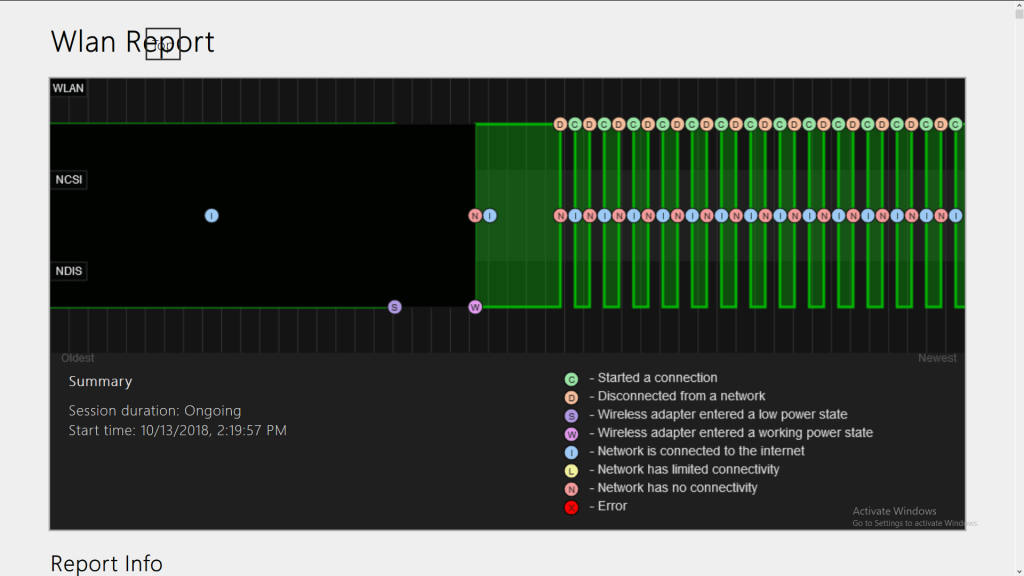Image resolution: width=1024 pixels, height=576 pixels.
Task: Click the purple W working power state marker
Action: pos(475,307)
